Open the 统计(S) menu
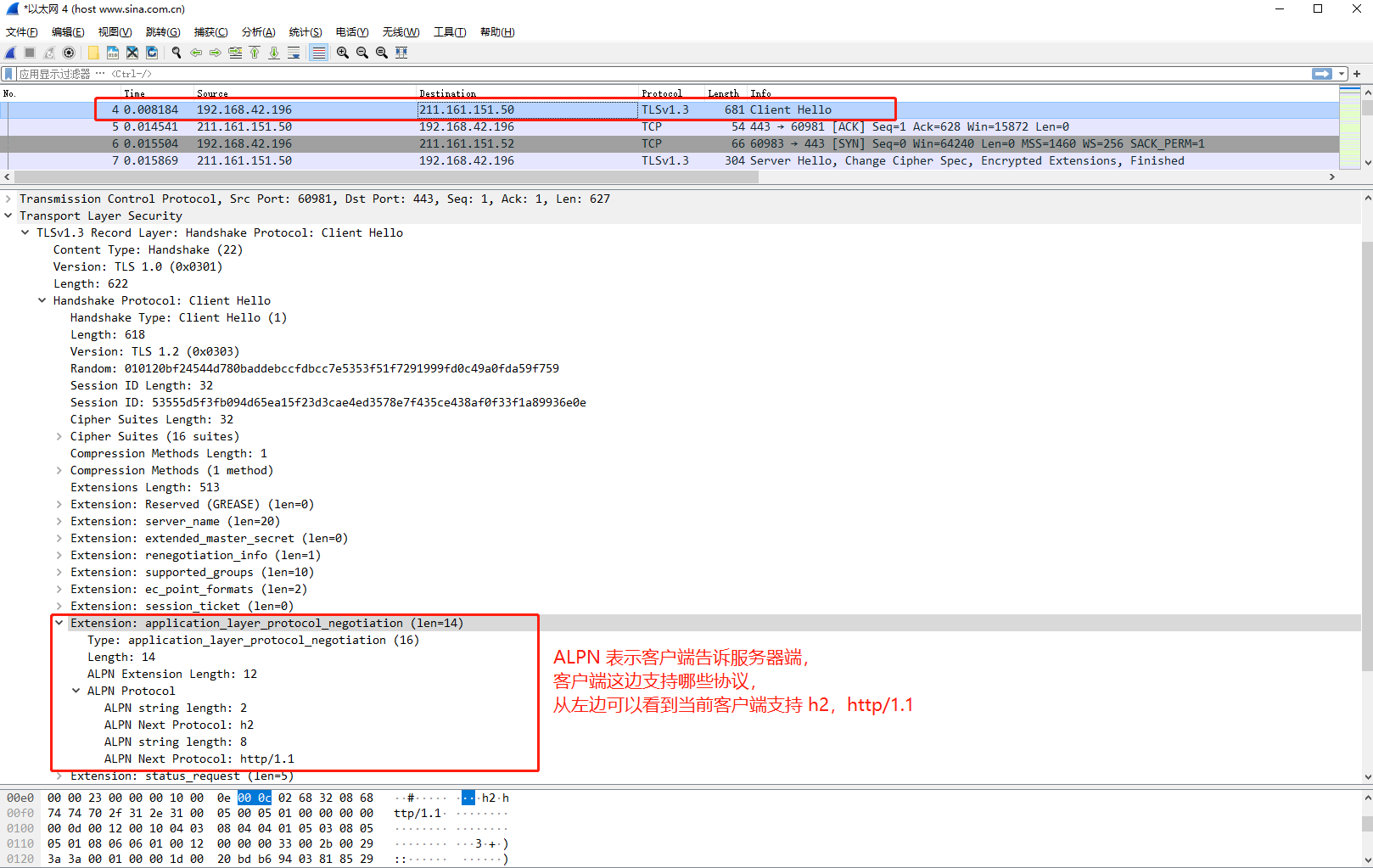Image resolution: width=1373 pixels, height=868 pixels. 305,31
